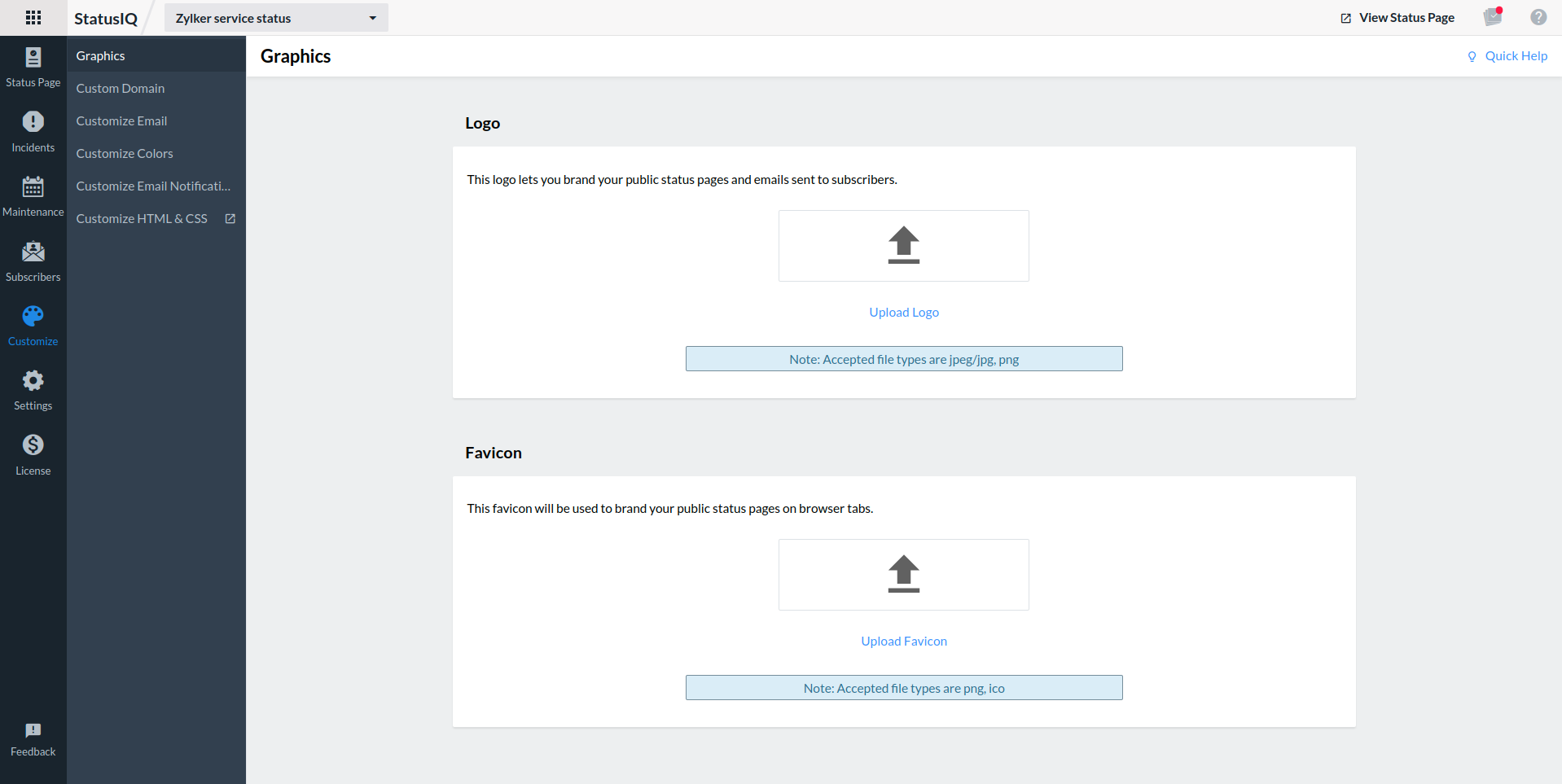Viewport: 1562px width, 784px height.
Task: Click the logo upload drop area
Action: pos(903,246)
